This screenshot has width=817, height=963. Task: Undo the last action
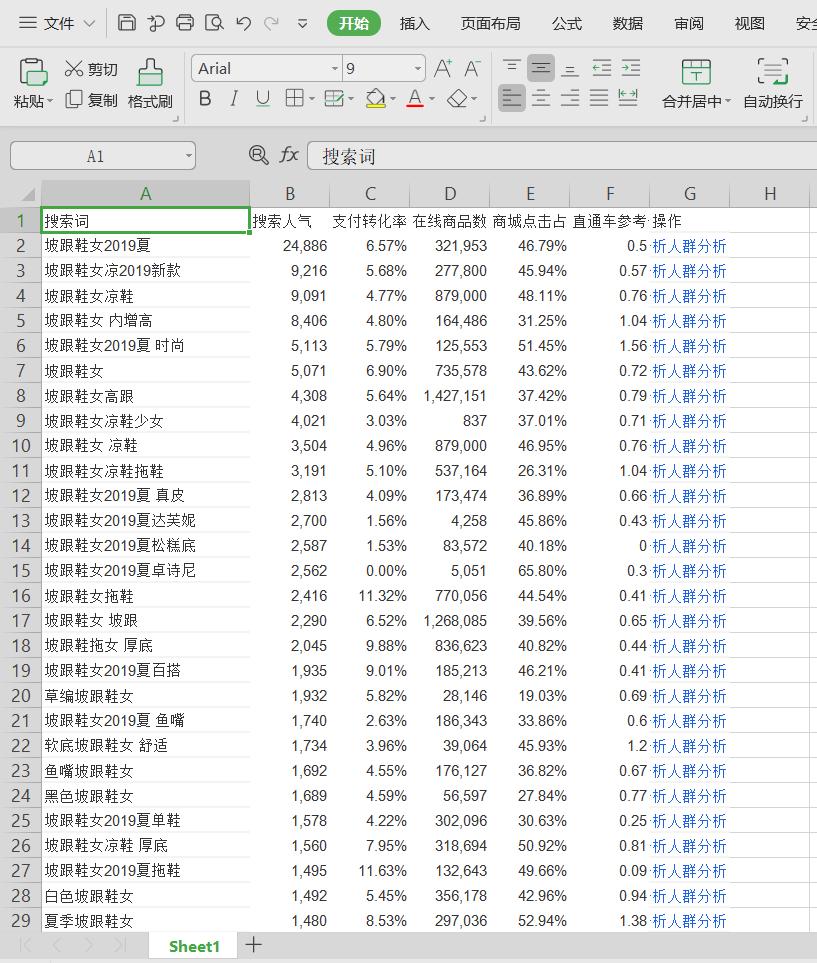coord(243,23)
